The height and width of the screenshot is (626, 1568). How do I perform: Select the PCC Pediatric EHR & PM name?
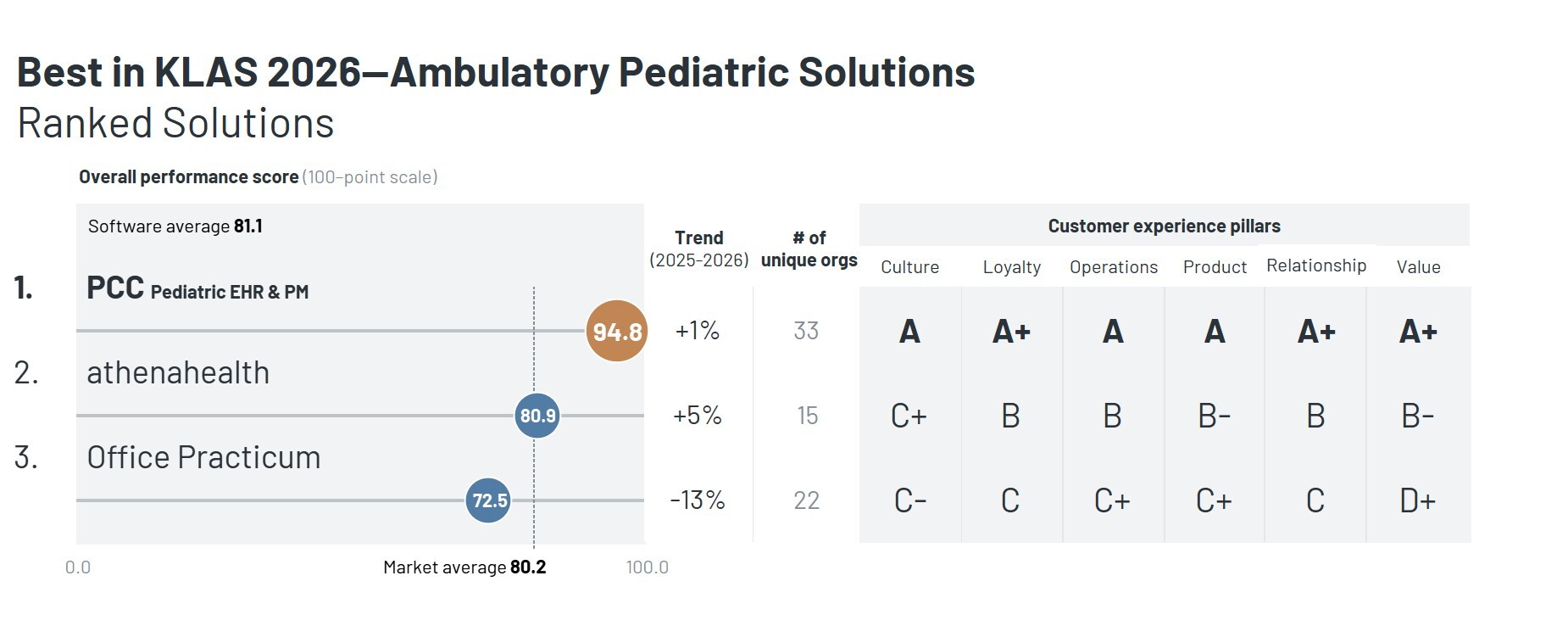click(x=197, y=288)
